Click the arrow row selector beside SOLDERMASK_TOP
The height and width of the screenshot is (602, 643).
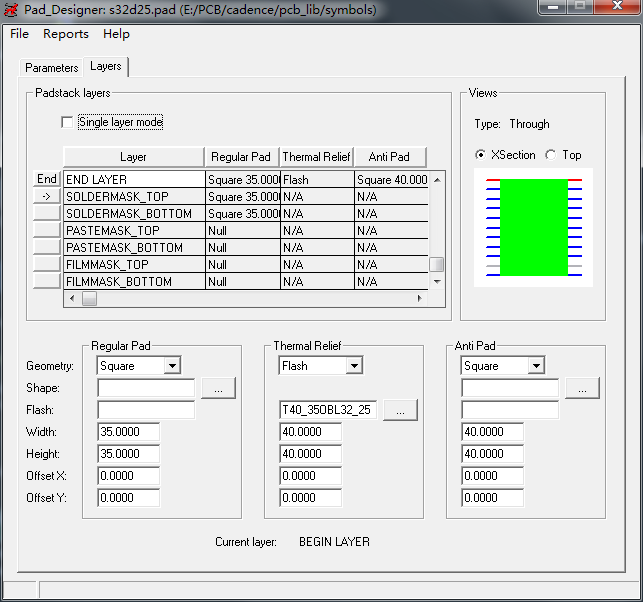click(47, 197)
